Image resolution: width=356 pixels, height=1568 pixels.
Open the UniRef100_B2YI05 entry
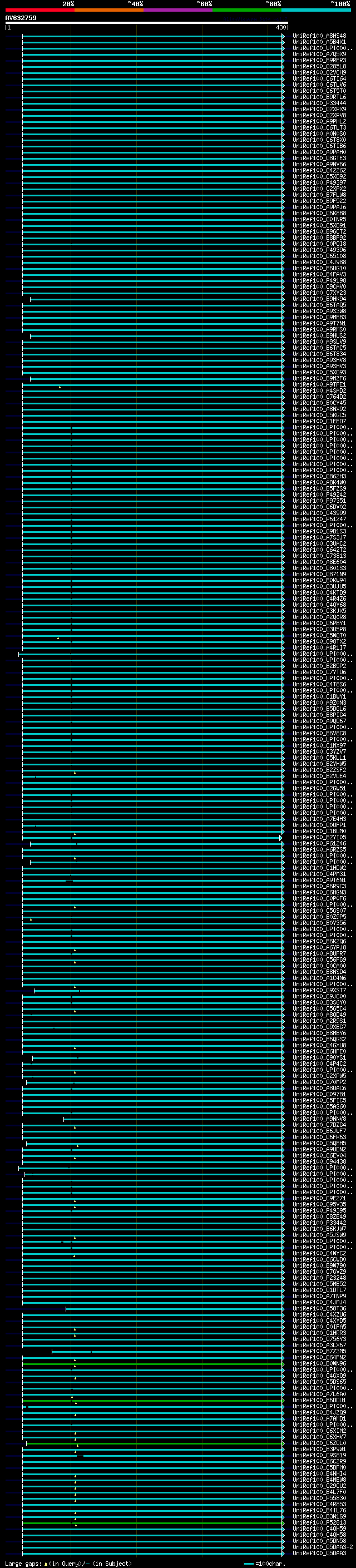click(319, 838)
